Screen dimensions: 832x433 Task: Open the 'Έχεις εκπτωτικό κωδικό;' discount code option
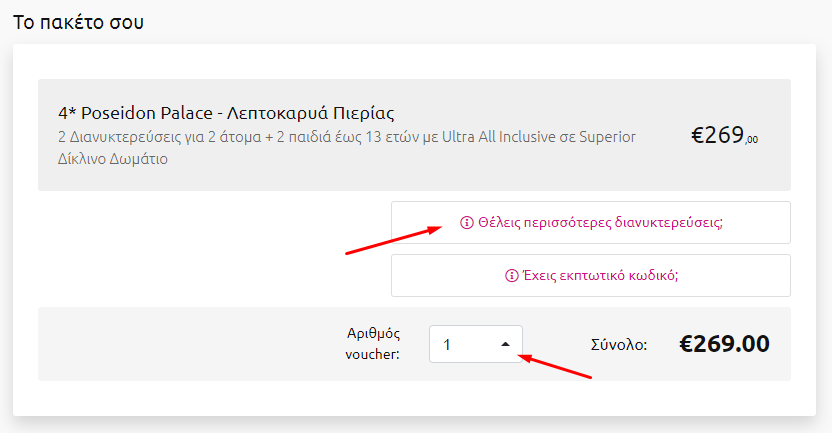point(591,275)
